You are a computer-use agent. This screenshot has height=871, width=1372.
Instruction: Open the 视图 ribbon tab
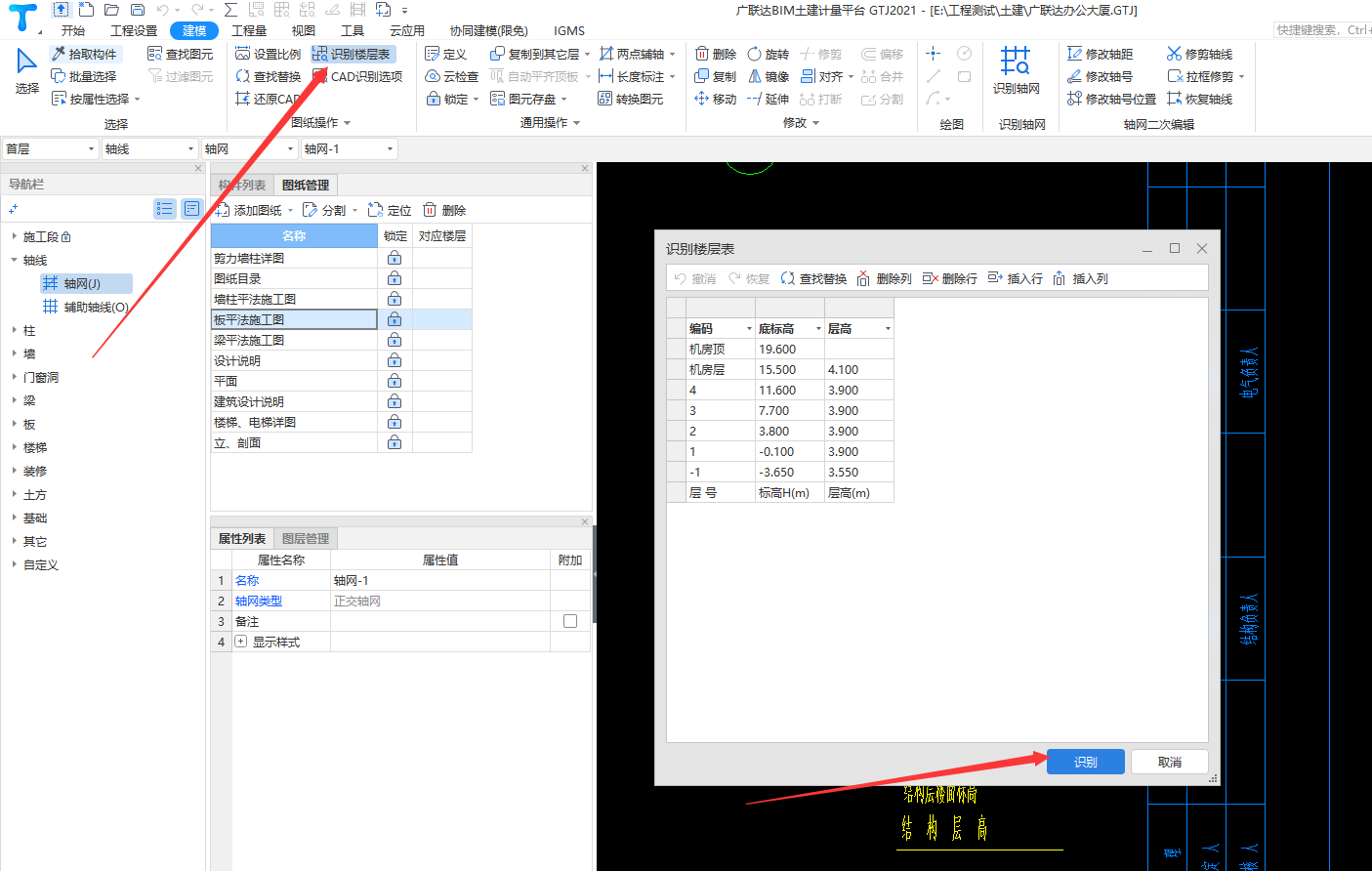[304, 30]
